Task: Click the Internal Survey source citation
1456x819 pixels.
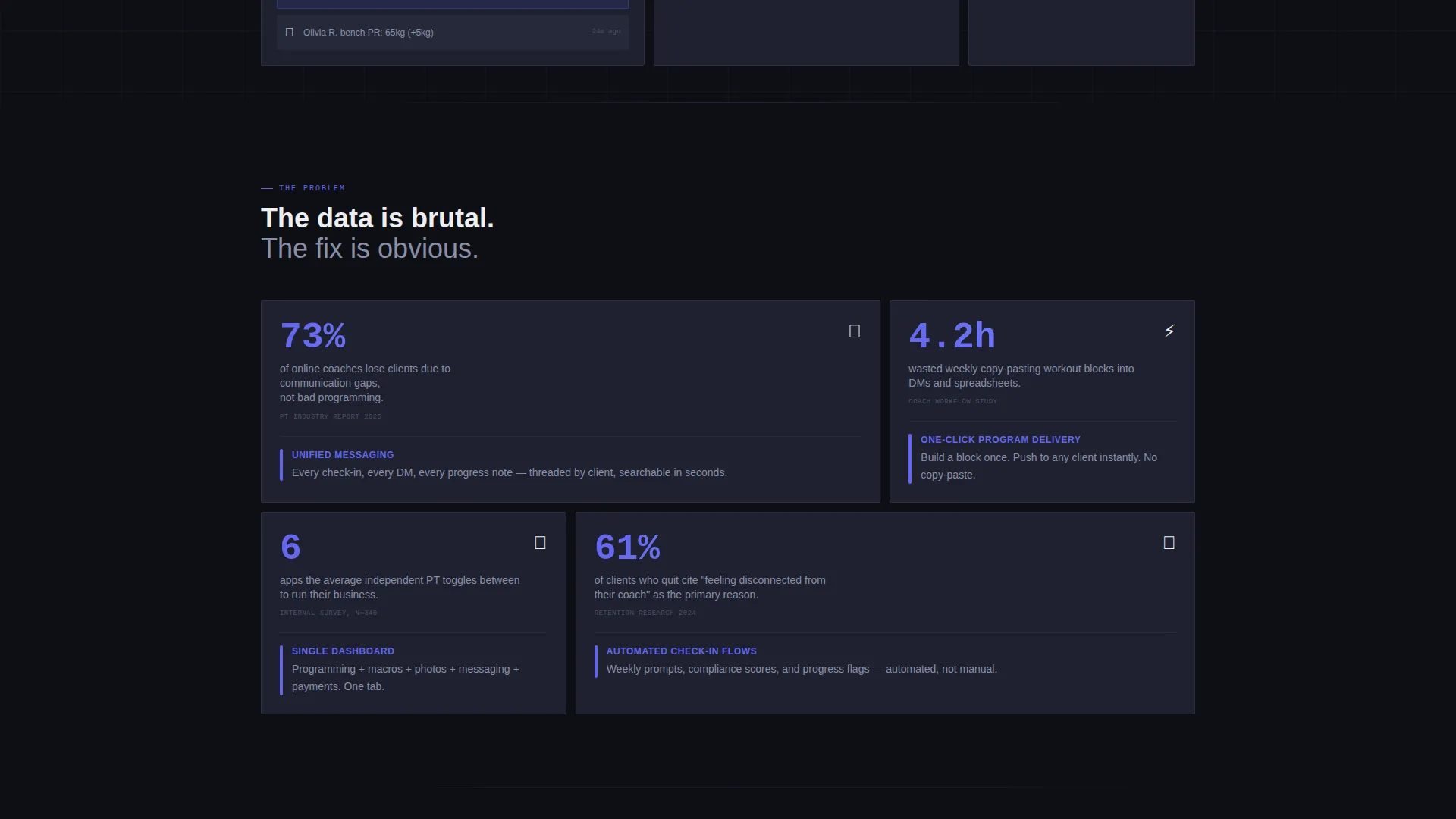Action: pos(328,613)
